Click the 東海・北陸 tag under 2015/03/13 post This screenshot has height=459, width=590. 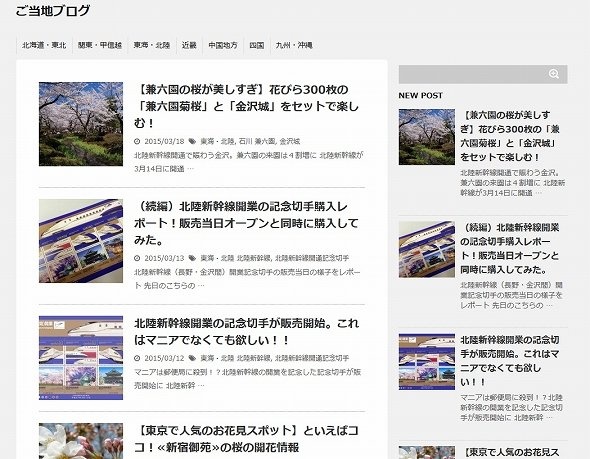point(217,258)
